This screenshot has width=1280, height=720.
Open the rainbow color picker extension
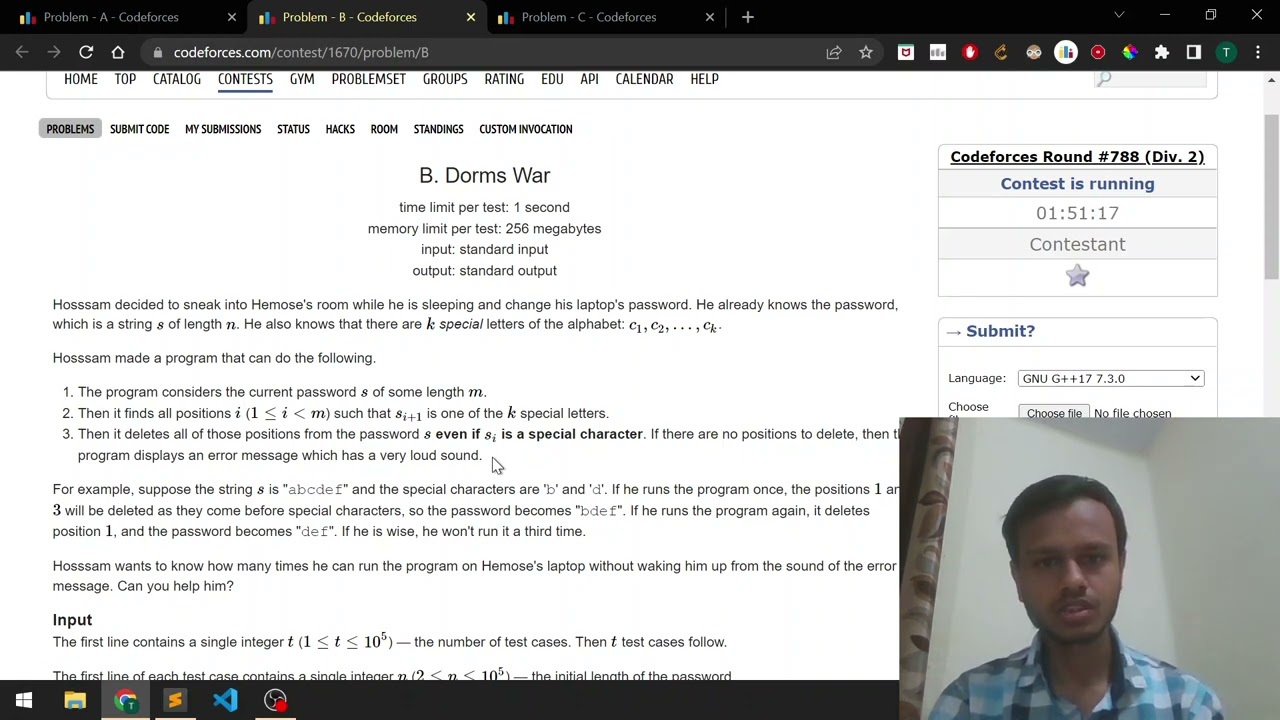[x=1130, y=52]
